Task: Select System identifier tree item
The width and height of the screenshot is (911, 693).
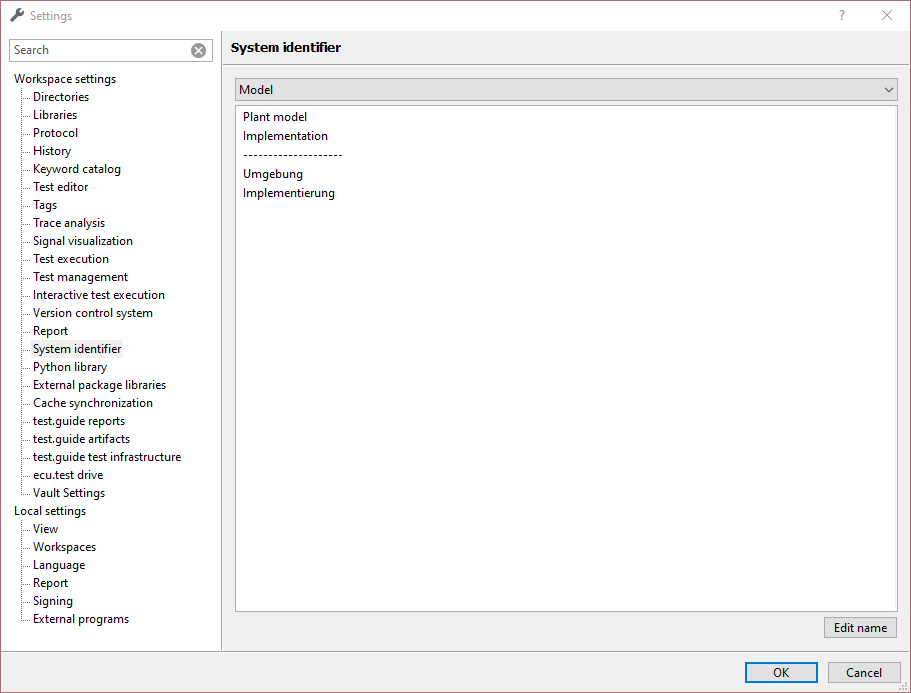Action: coord(77,349)
